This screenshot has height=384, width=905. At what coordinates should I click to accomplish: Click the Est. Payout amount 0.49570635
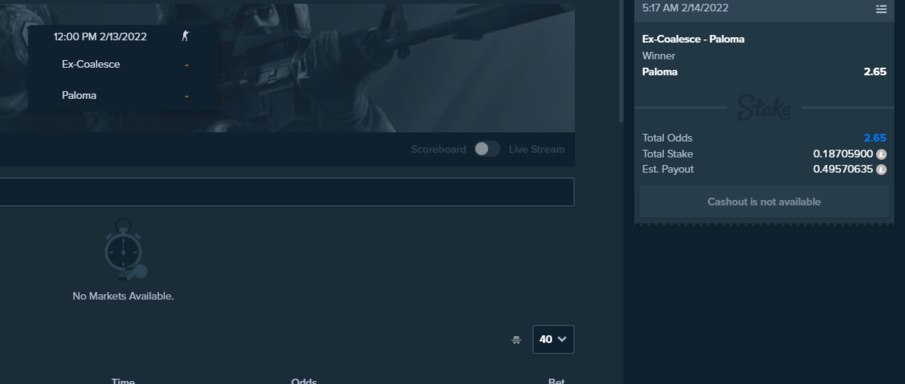[x=843, y=170]
